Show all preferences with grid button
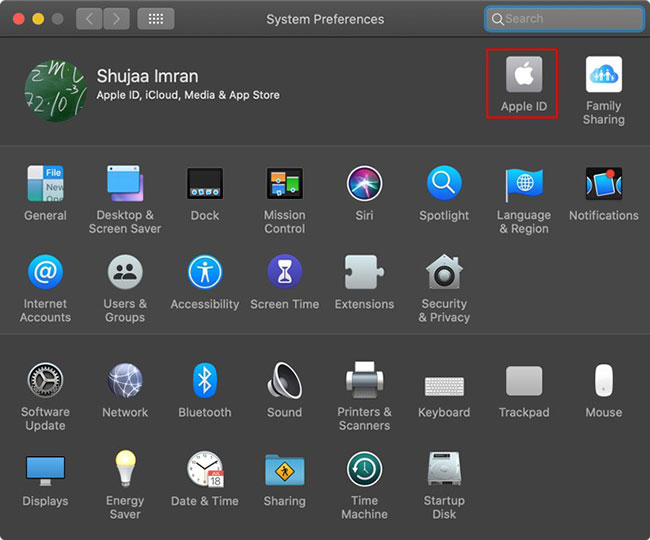This screenshot has height=540, width=650. (x=155, y=19)
